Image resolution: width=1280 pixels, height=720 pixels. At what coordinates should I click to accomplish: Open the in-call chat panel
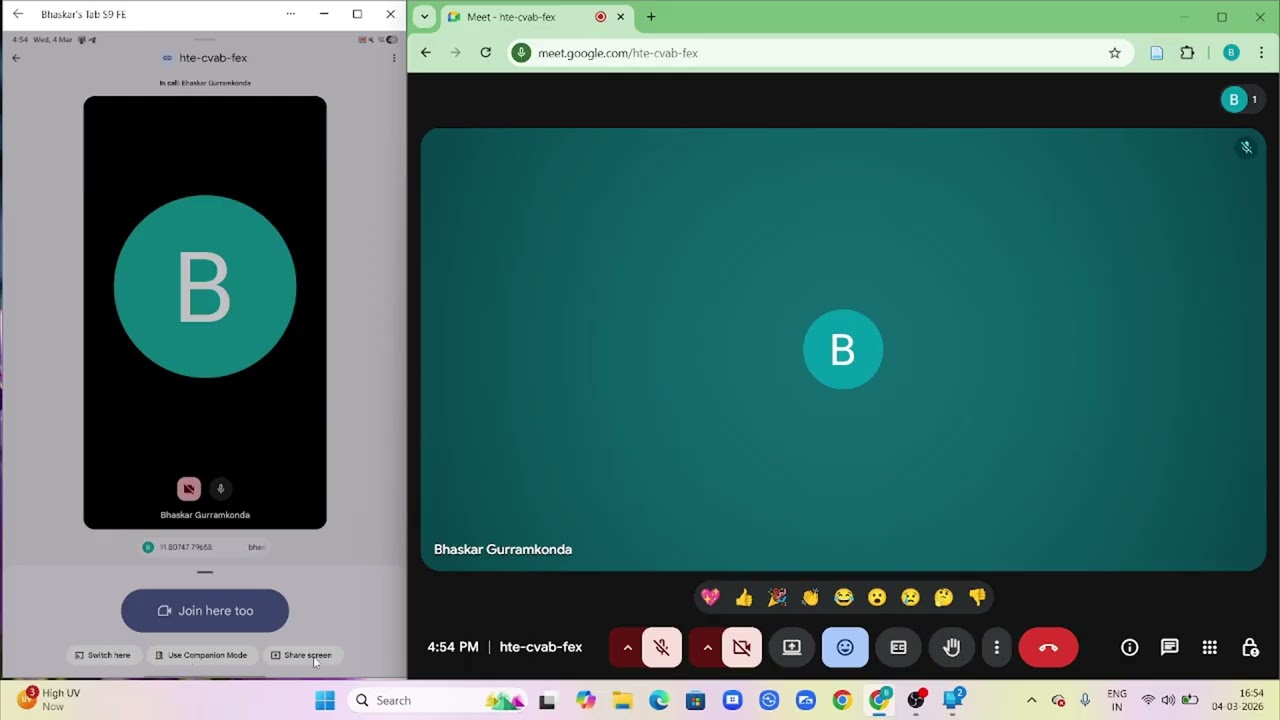[x=1169, y=647]
